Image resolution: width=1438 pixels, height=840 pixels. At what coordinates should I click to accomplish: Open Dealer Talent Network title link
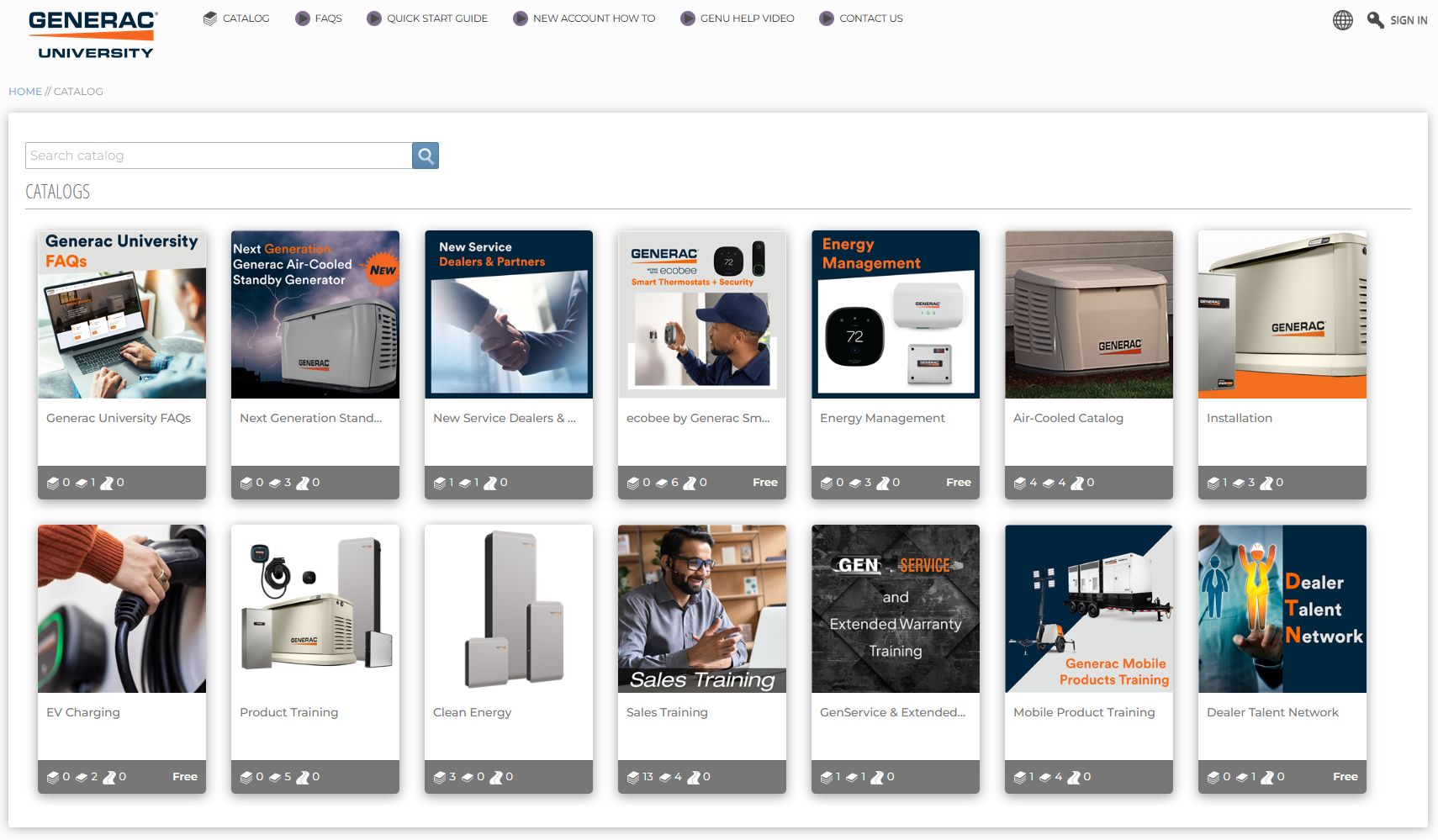point(1272,712)
